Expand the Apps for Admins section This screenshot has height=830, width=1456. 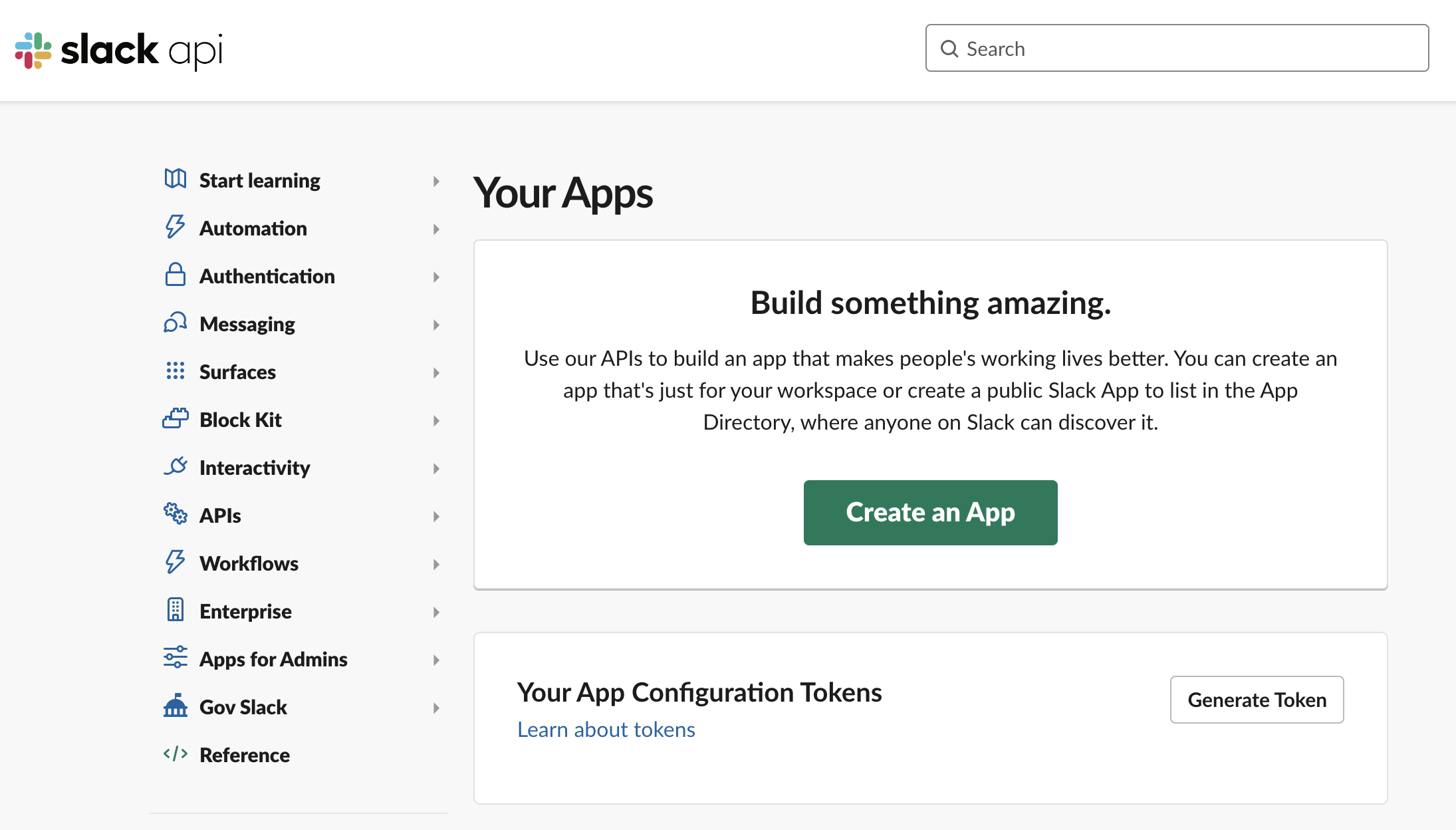coord(436,660)
